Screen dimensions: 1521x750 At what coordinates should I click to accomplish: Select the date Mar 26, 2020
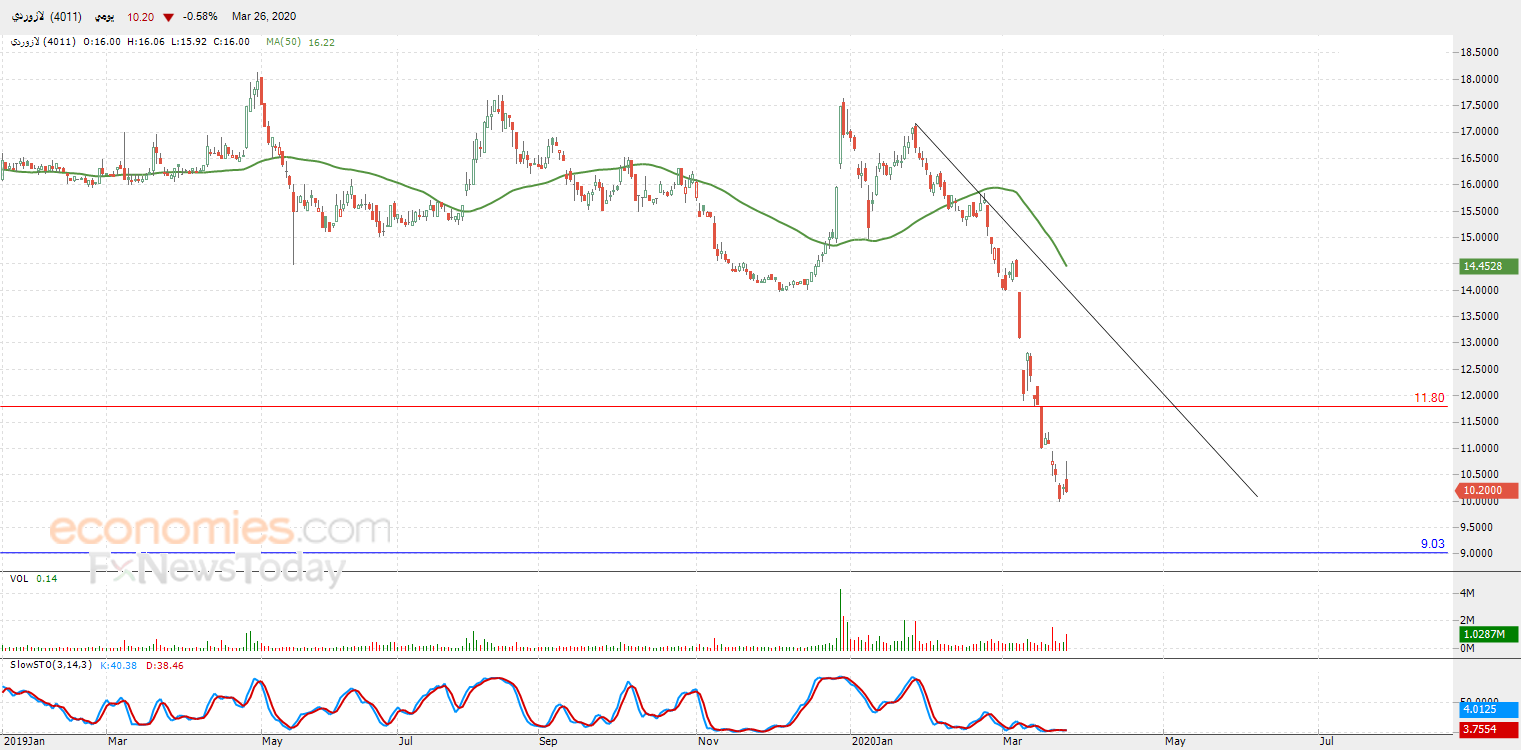coord(263,17)
